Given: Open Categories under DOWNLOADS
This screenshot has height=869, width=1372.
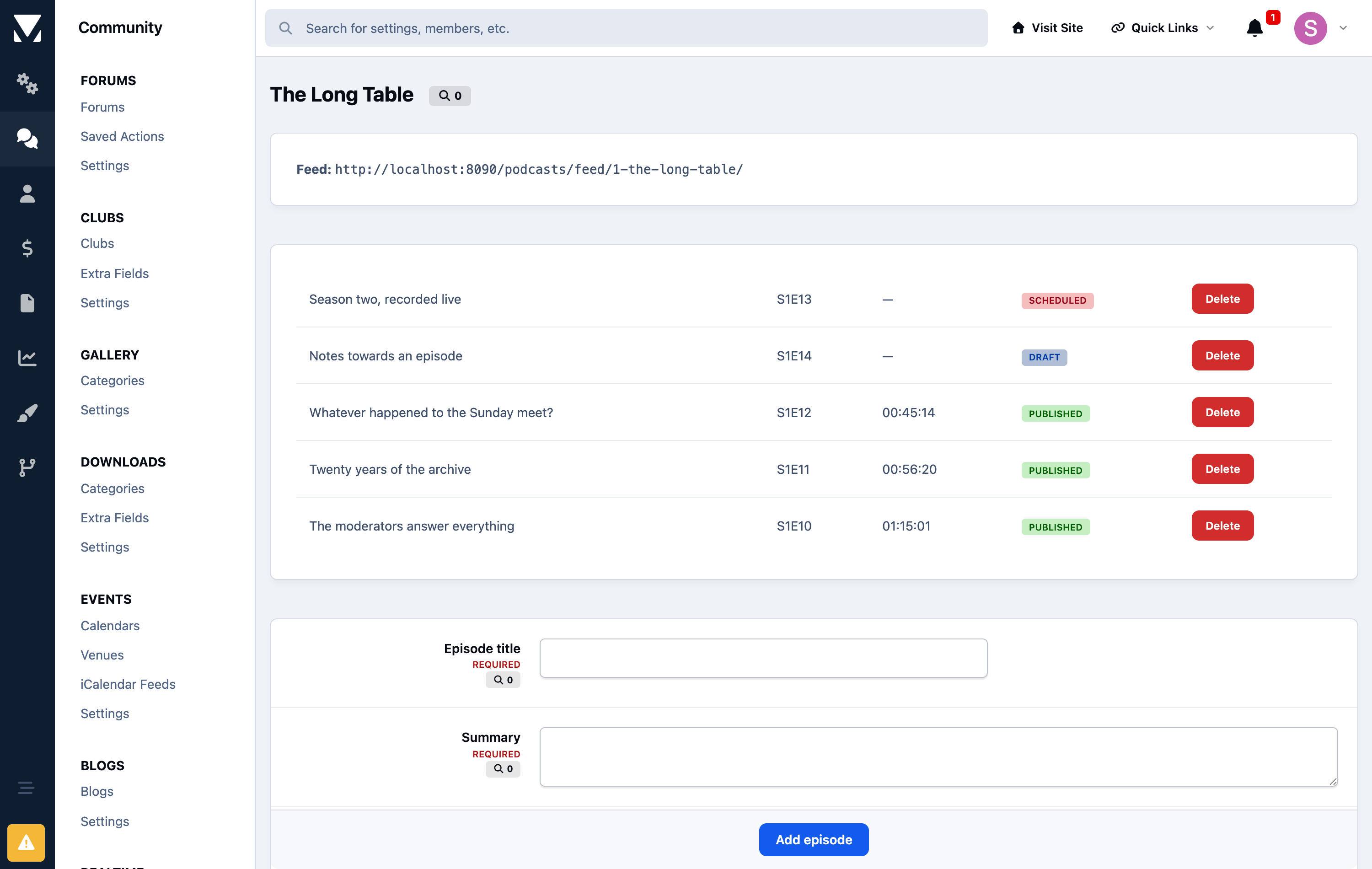Looking at the screenshot, I should point(112,488).
